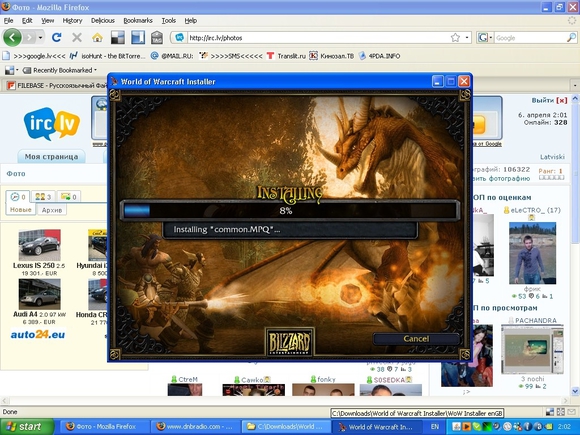
Task: Open the 4PDA.INFO bookmark
Action: 380,56
